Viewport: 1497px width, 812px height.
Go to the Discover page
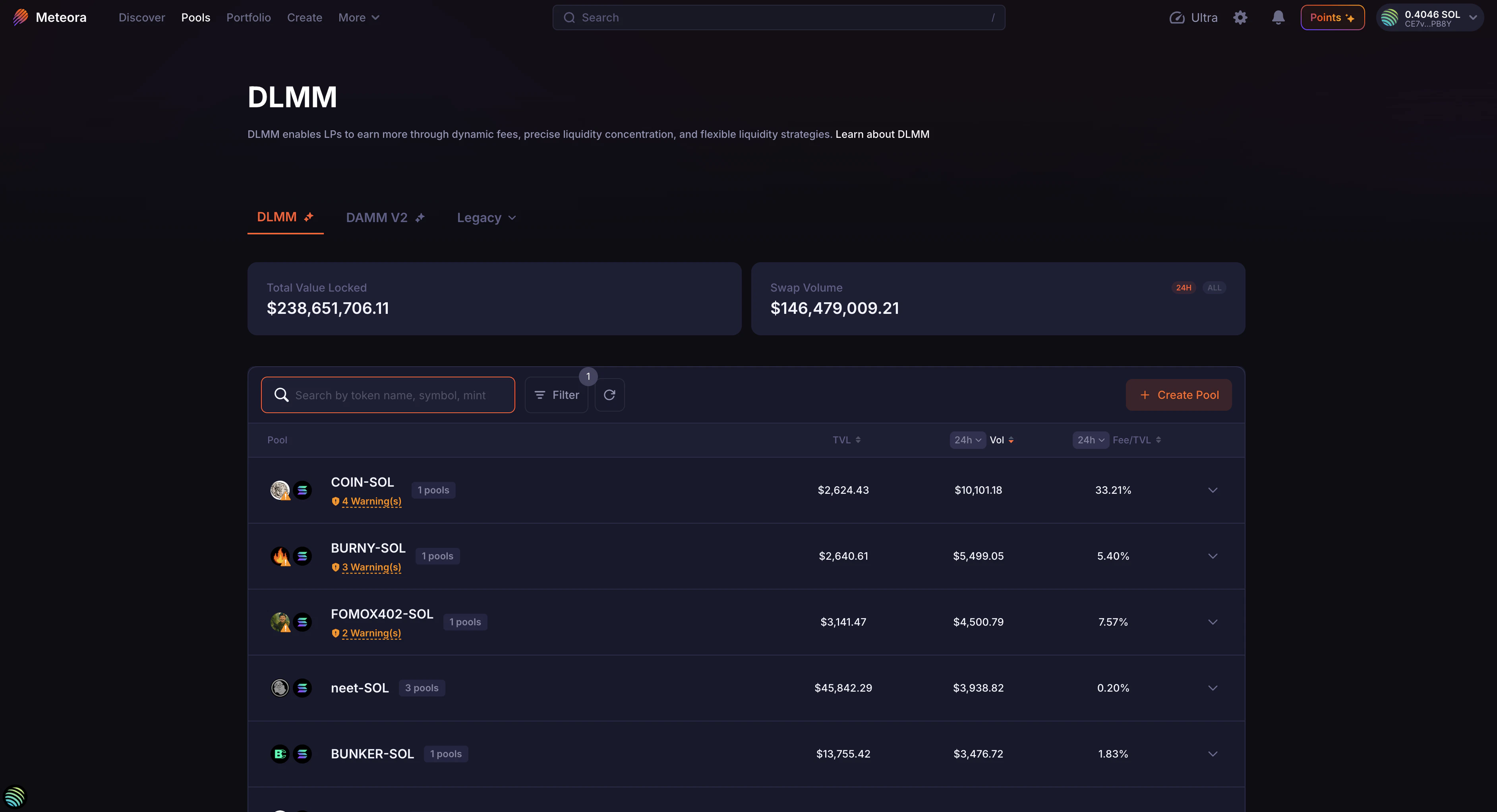[x=142, y=17]
